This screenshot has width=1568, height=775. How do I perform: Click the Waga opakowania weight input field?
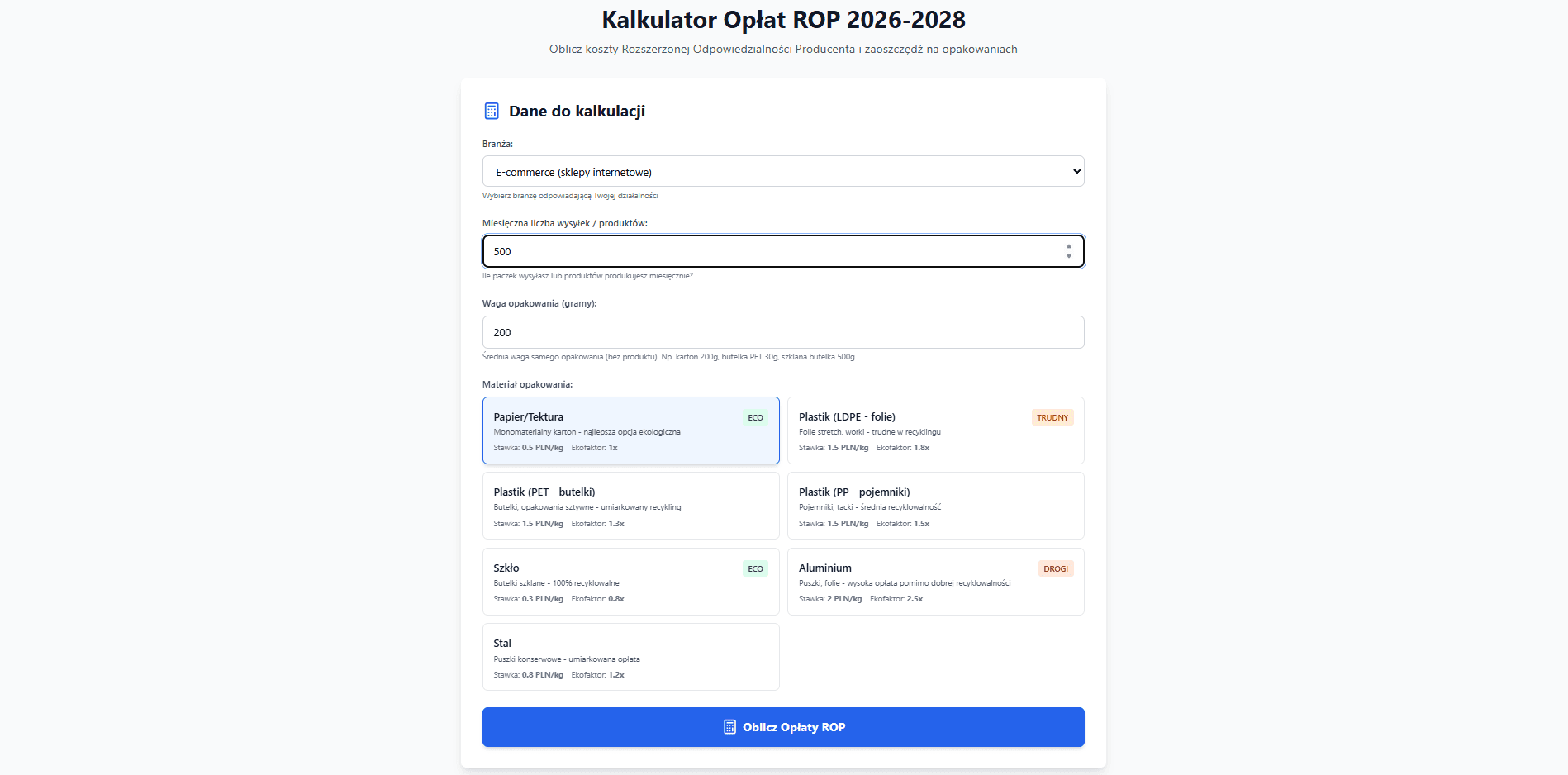pyautogui.click(x=782, y=332)
